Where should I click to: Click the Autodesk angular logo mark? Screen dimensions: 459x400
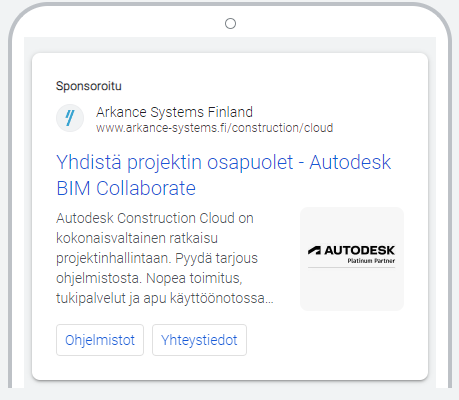[314, 250]
